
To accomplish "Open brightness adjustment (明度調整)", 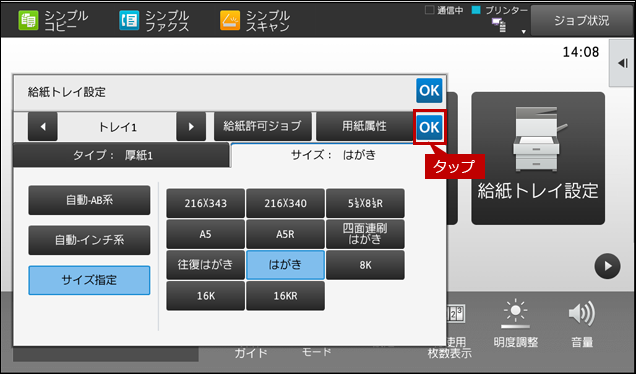I will [516, 323].
